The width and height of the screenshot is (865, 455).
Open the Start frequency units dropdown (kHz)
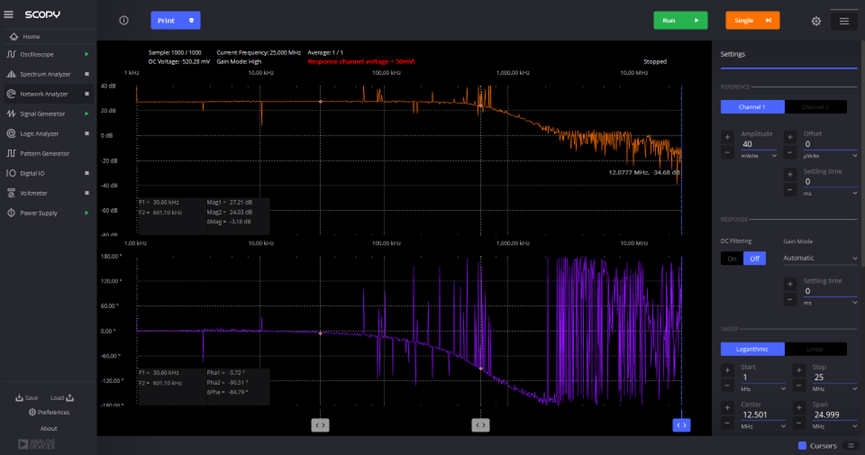[x=763, y=389]
